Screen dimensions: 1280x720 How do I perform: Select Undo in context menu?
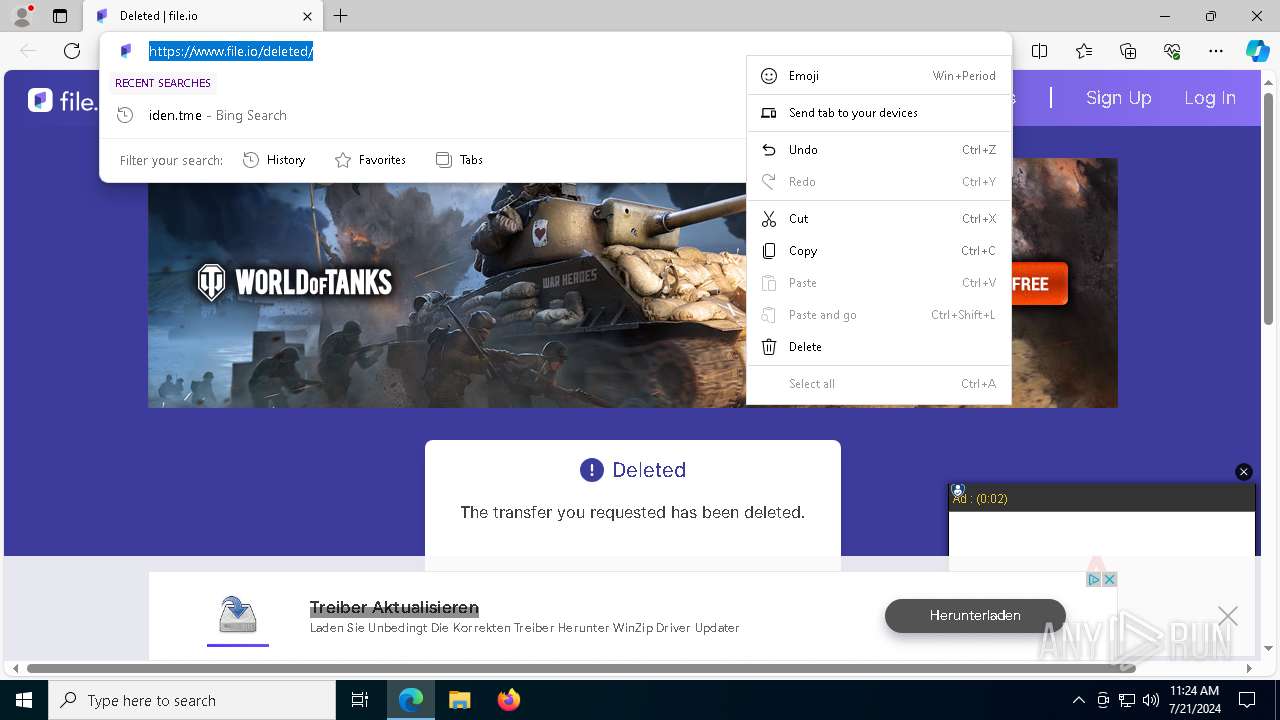(879, 150)
